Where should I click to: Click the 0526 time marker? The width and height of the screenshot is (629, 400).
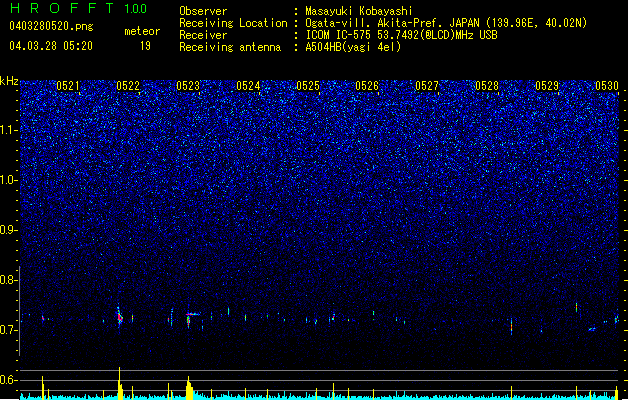point(367,85)
